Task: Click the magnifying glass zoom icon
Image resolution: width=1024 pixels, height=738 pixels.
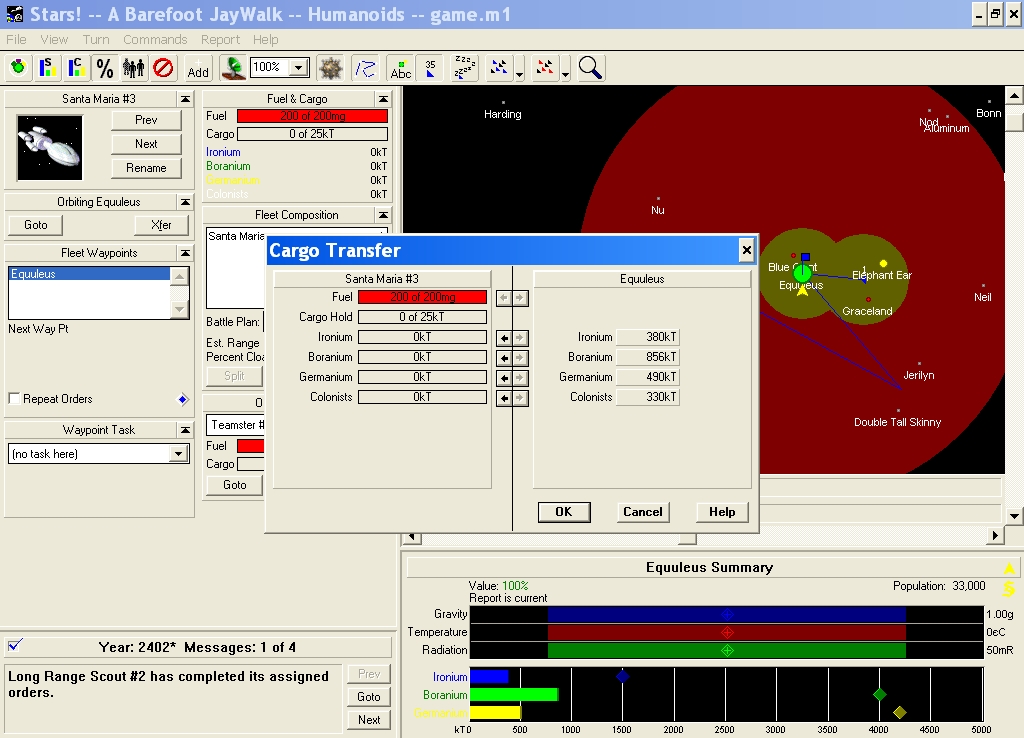Action: [x=591, y=68]
